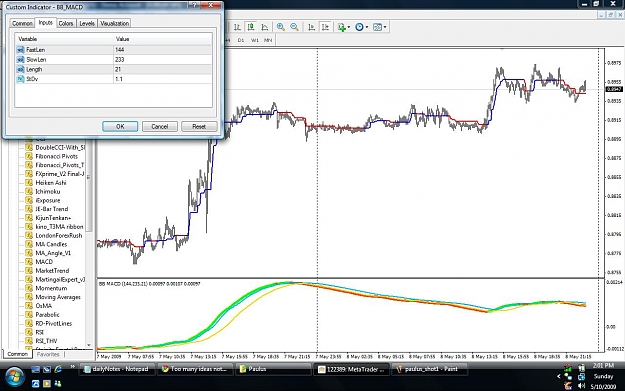This screenshot has width=625, height=391.
Task: Select MA_Angle_V1 indicator
Action: click(x=53, y=253)
